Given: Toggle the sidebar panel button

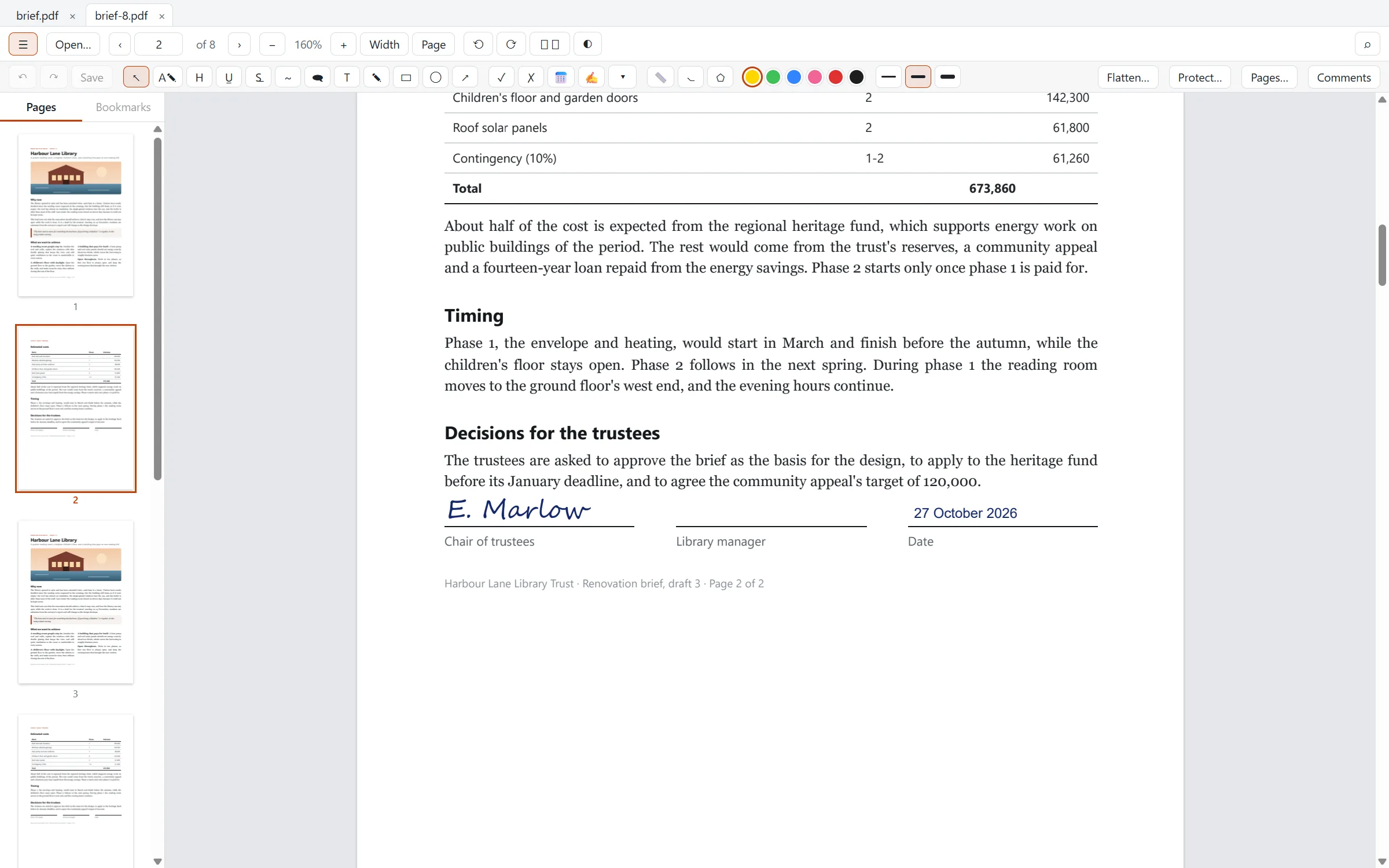Looking at the screenshot, I should (x=23, y=45).
